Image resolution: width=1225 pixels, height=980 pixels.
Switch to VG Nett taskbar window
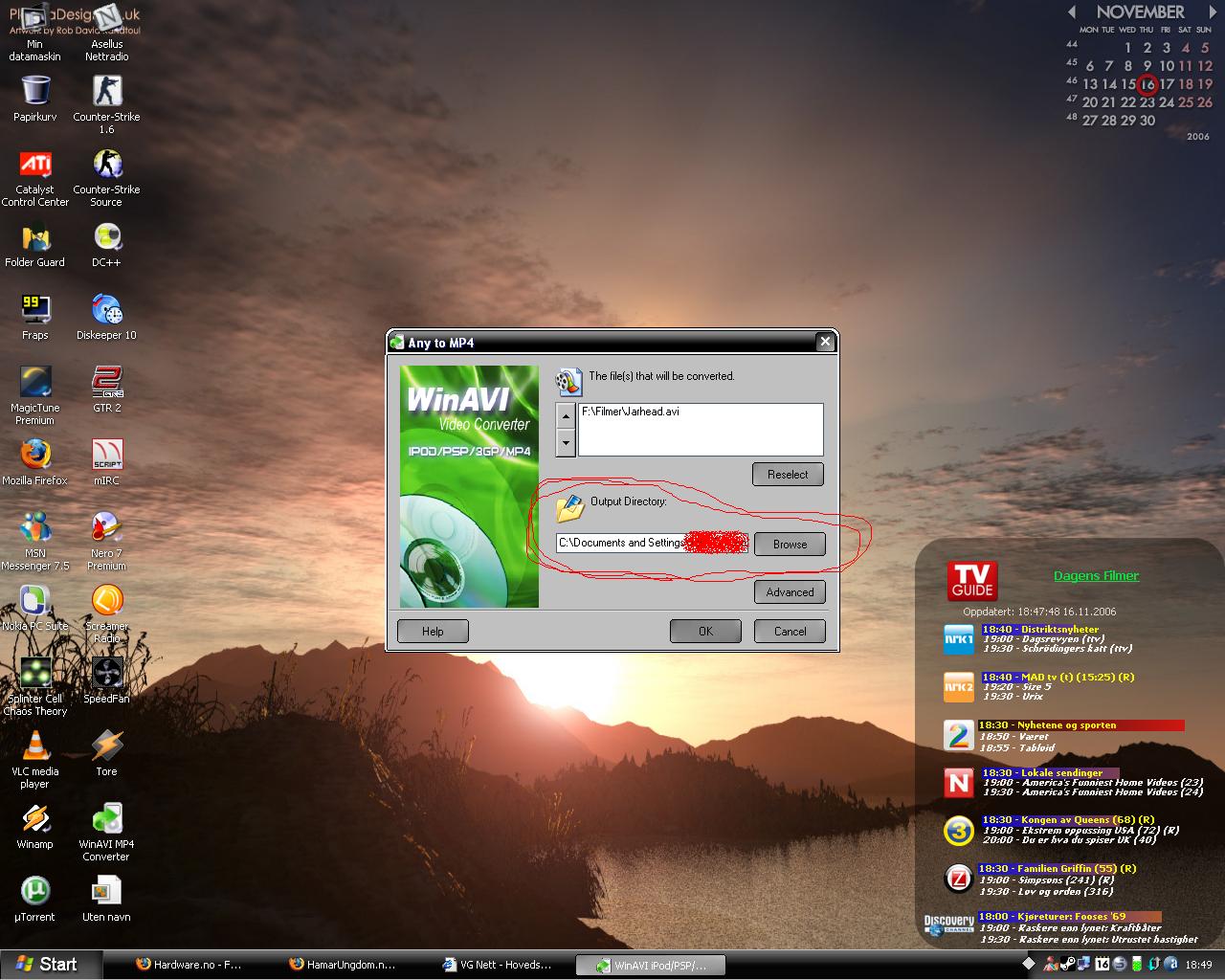coord(498,965)
